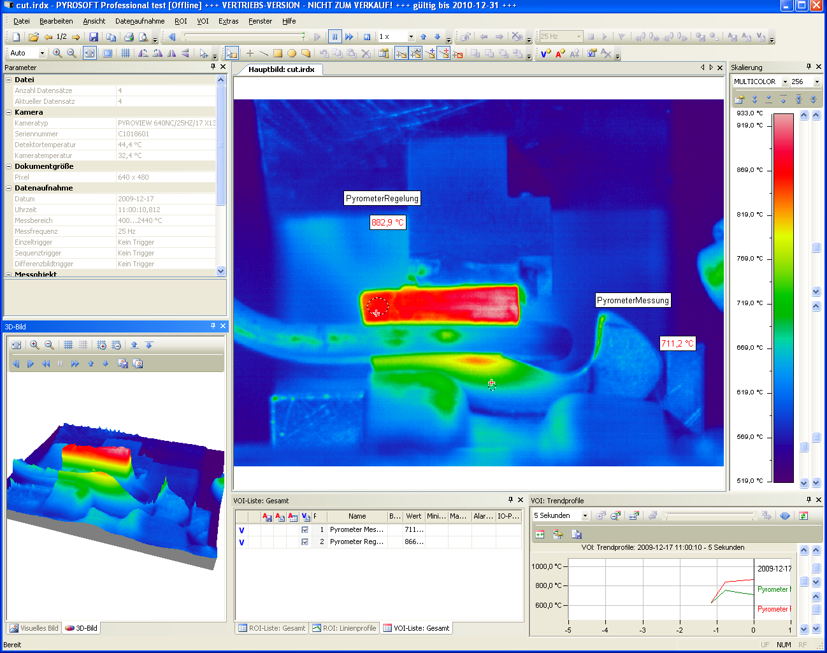Zoom out in the 3D-Bild panel
Image resolution: width=827 pixels, height=653 pixels.
click(47, 345)
